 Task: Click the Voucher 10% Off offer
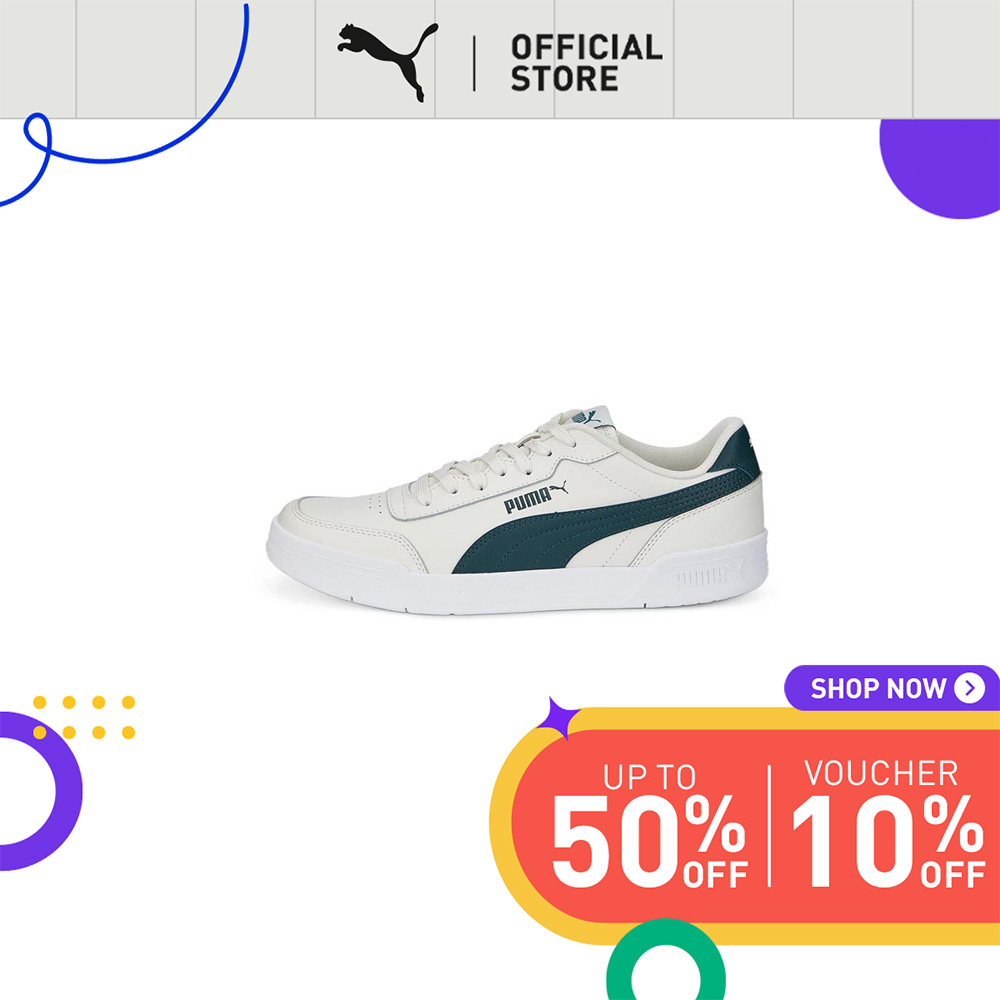pos(888,824)
